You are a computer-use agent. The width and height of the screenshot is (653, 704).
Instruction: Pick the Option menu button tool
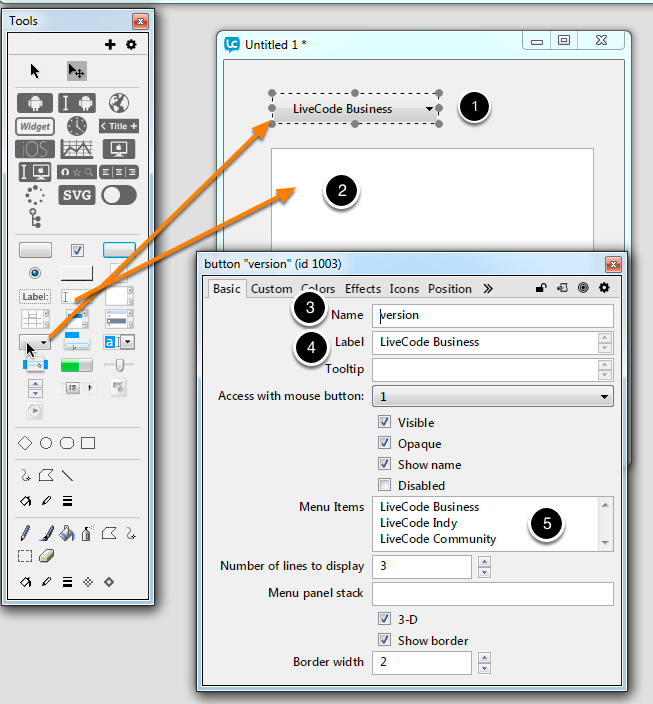pos(35,342)
